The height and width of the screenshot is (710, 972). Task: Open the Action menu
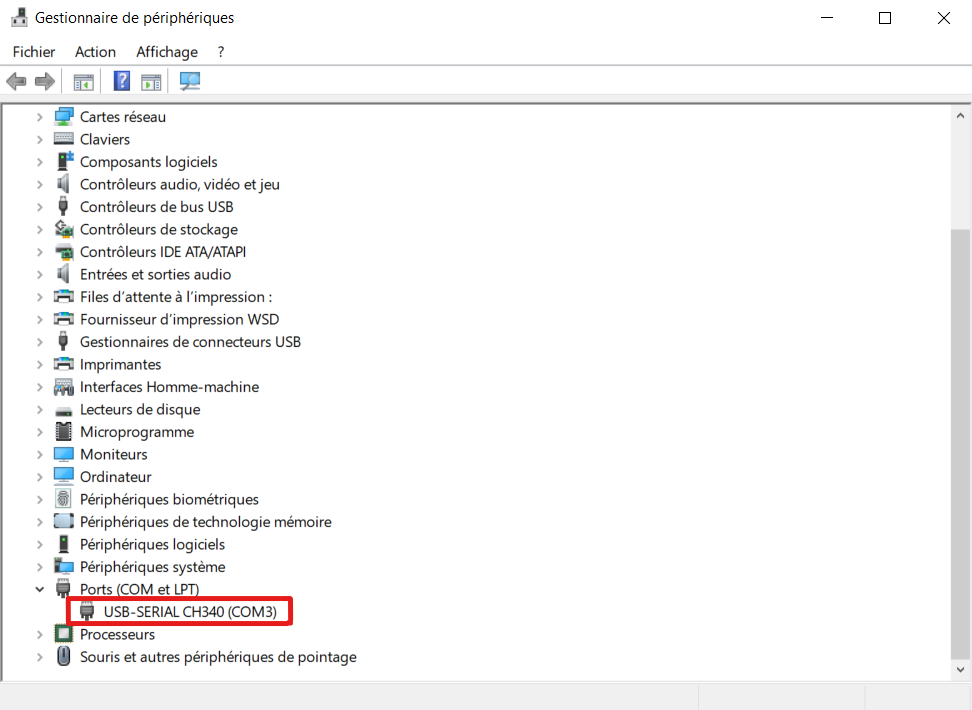(95, 51)
